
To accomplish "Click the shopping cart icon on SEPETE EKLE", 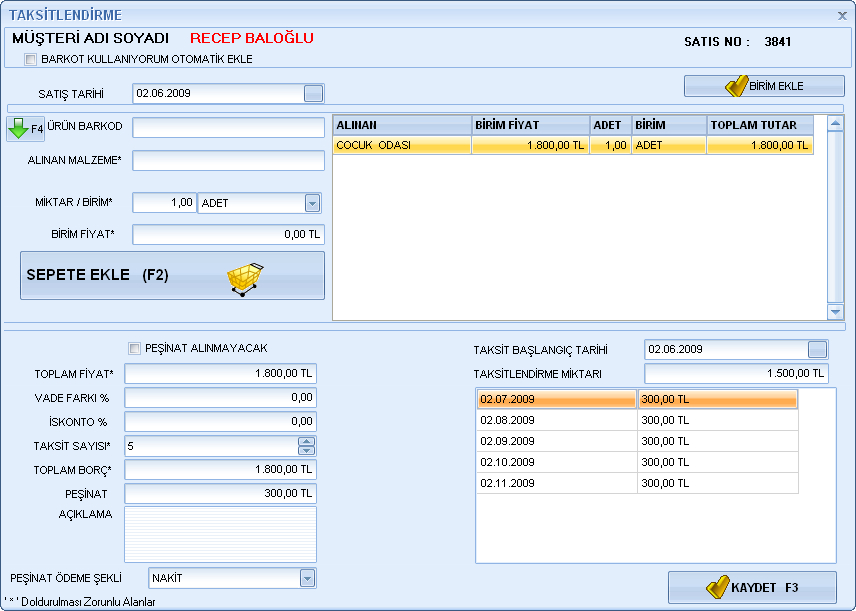I will coord(245,278).
